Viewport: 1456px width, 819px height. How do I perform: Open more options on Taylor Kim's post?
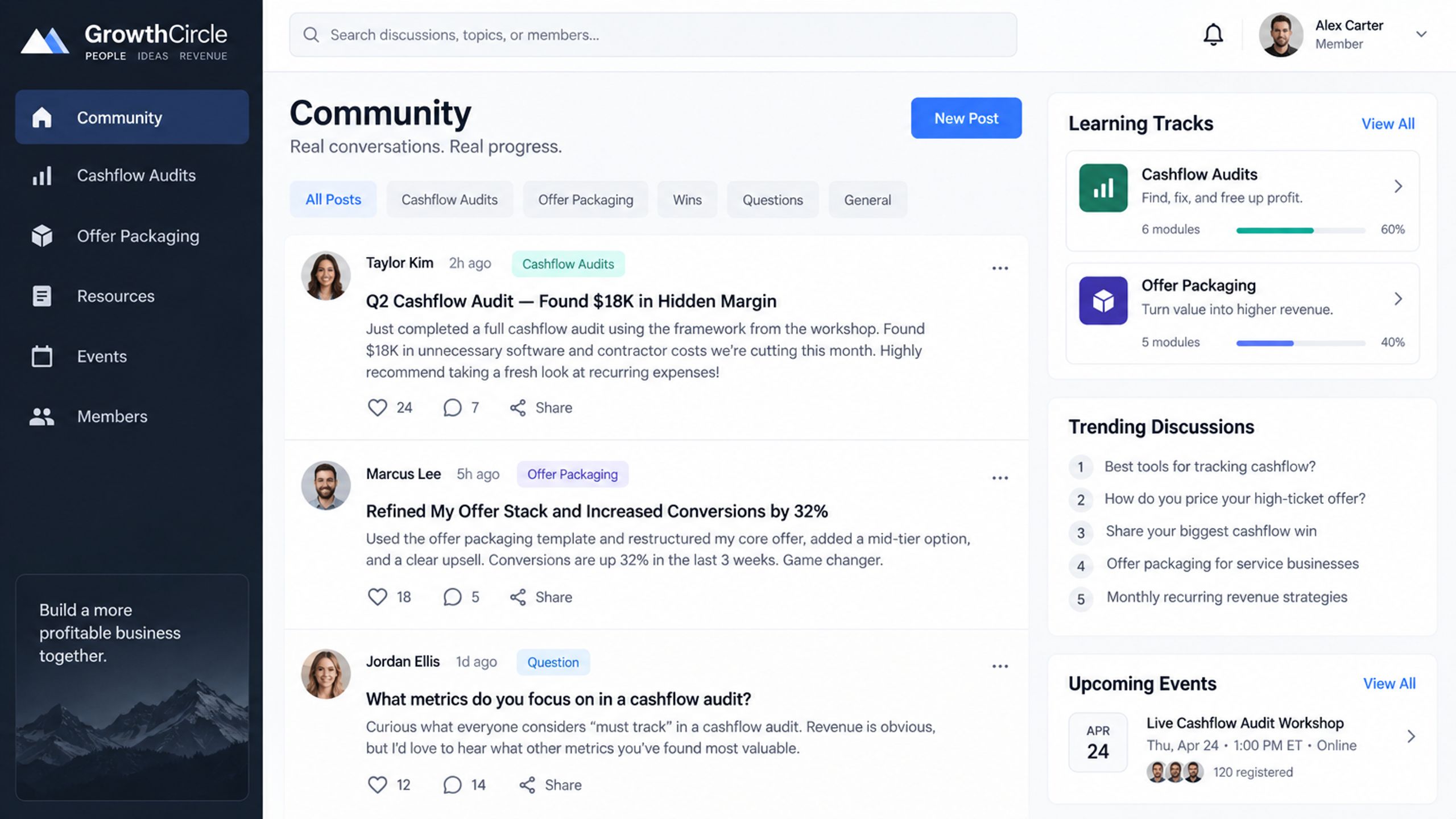click(1000, 268)
